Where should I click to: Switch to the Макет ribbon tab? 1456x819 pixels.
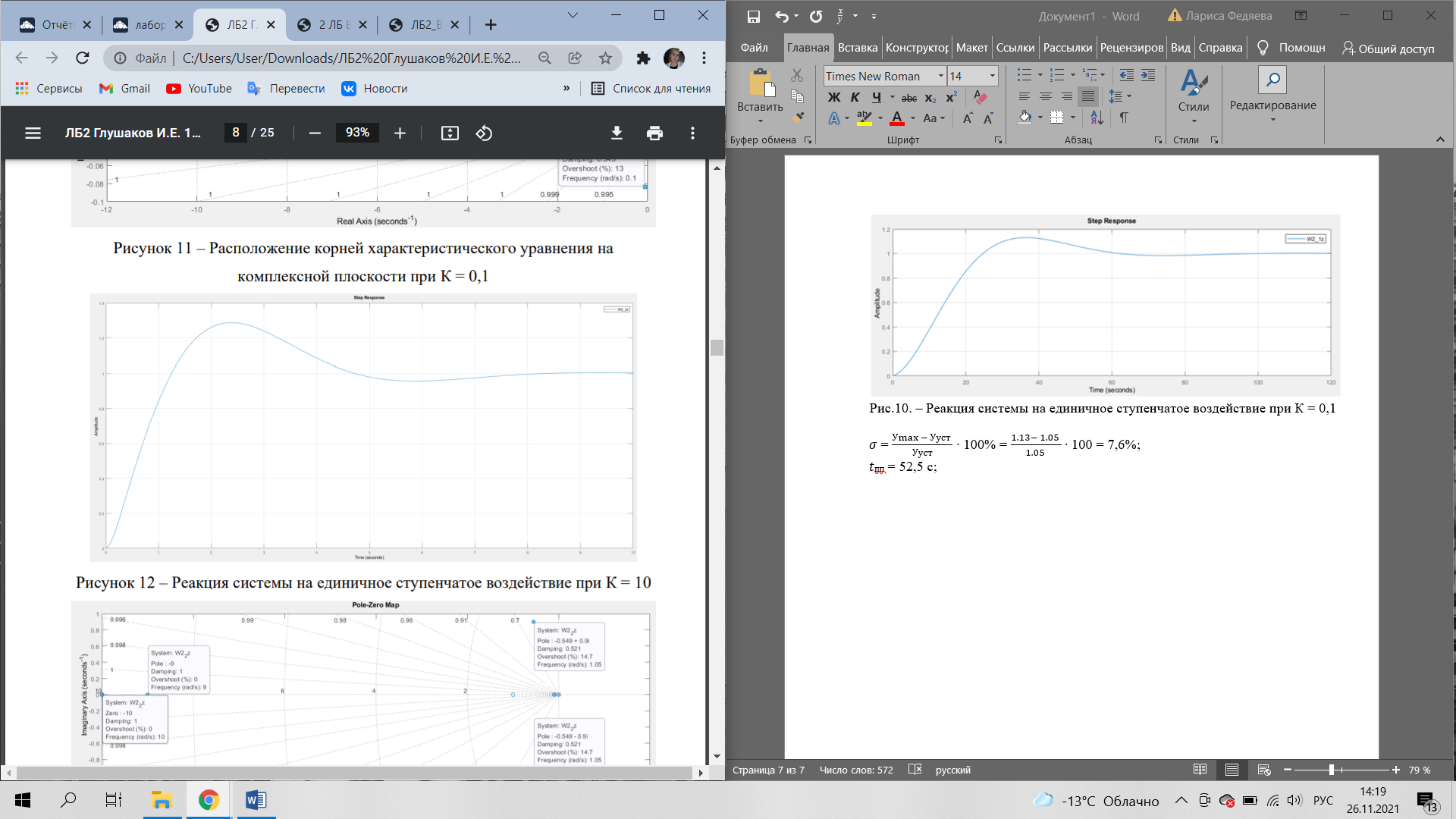click(x=971, y=48)
